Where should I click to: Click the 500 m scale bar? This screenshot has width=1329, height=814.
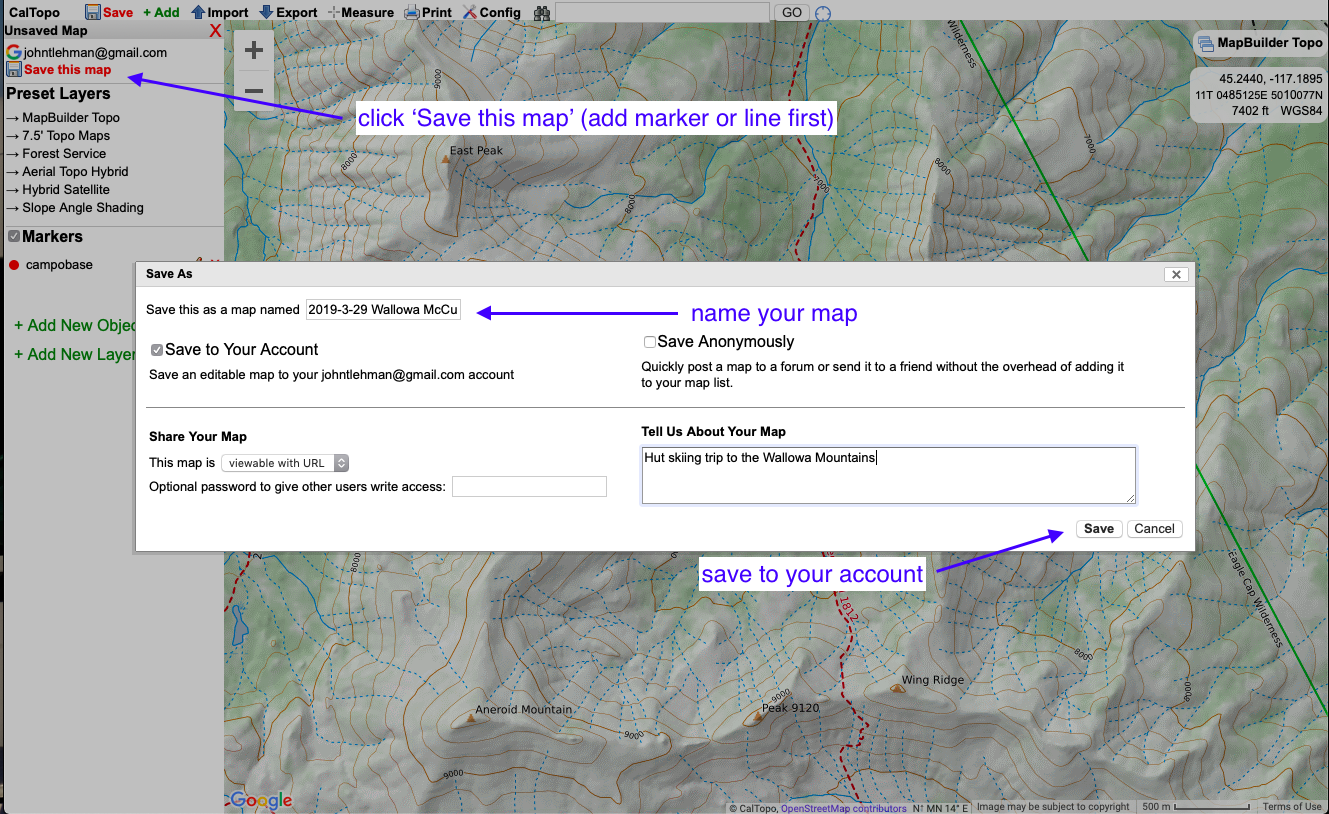tap(1196, 807)
